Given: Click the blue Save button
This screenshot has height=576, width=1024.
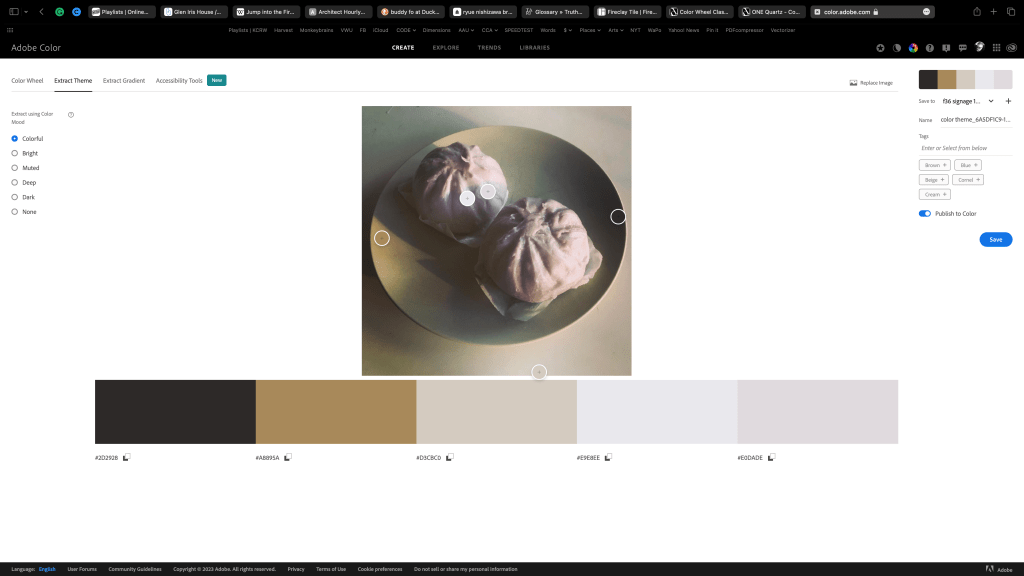Looking at the screenshot, I should 995,240.
